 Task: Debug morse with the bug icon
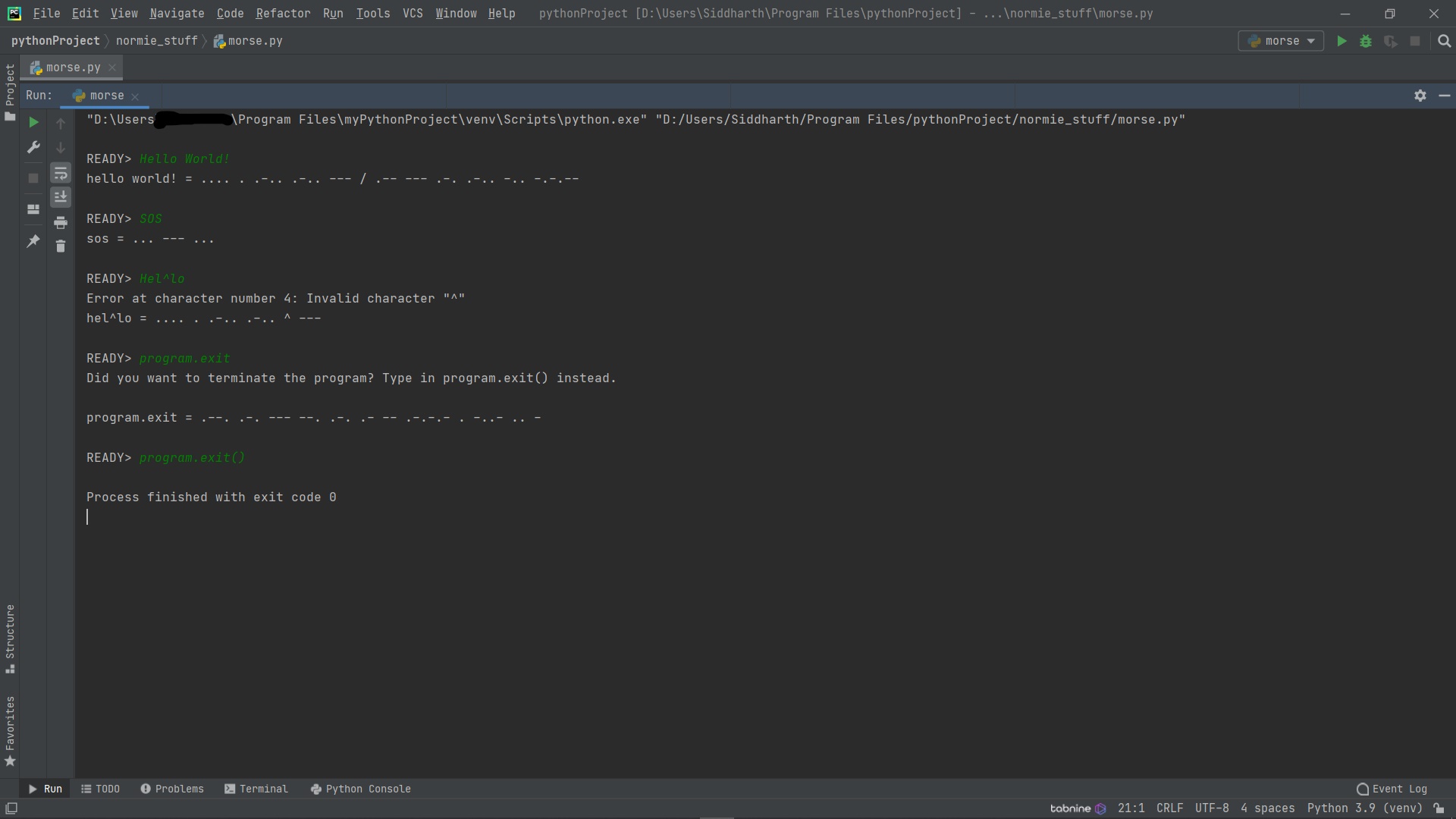point(1366,41)
